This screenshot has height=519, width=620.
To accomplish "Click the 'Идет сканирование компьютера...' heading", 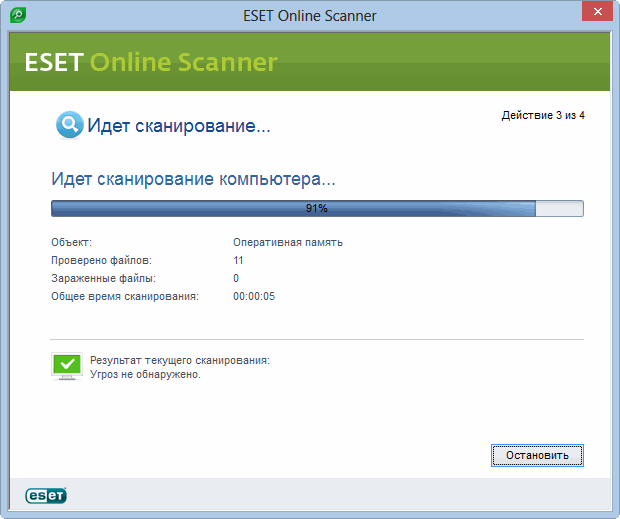I will click(193, 179).
